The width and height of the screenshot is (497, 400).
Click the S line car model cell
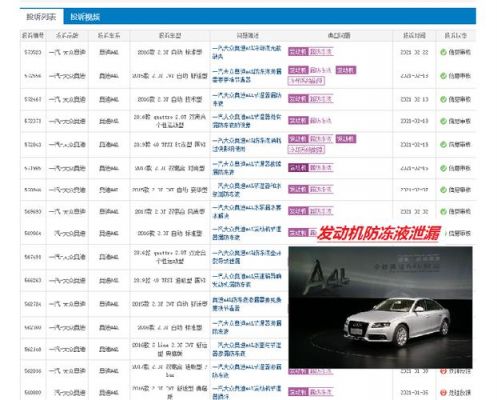coord(170,349)
